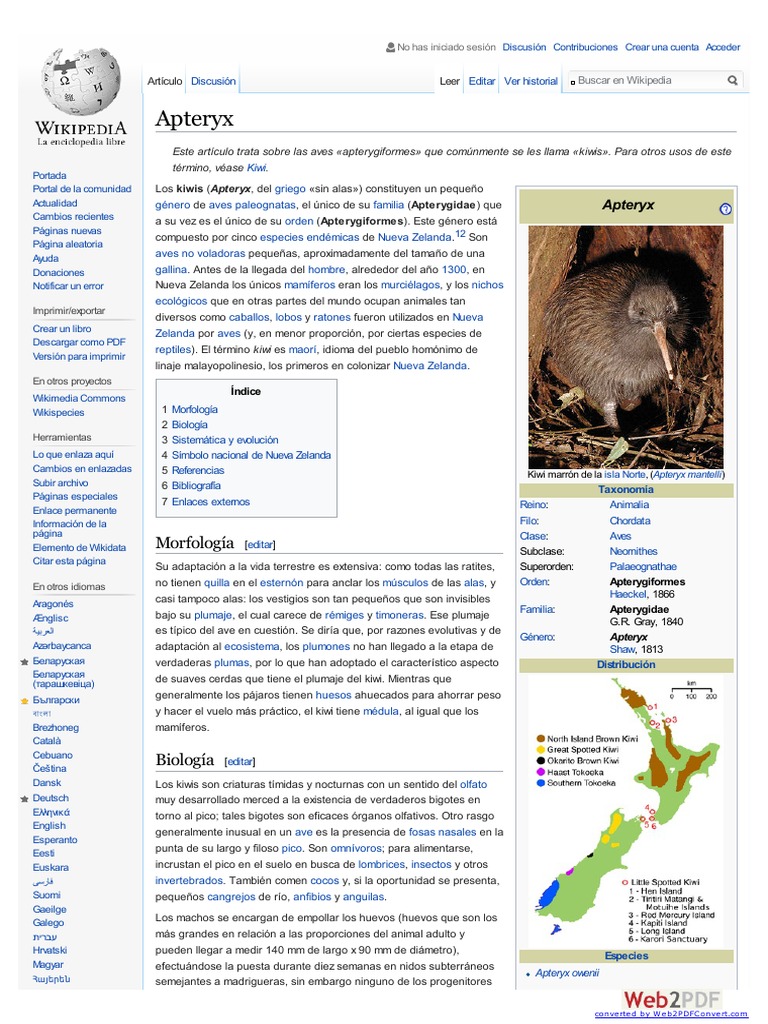Click the 'fosas nasales' link
Image resolution: width=768 pixels, height=1024 pixels.
[443, 833]
